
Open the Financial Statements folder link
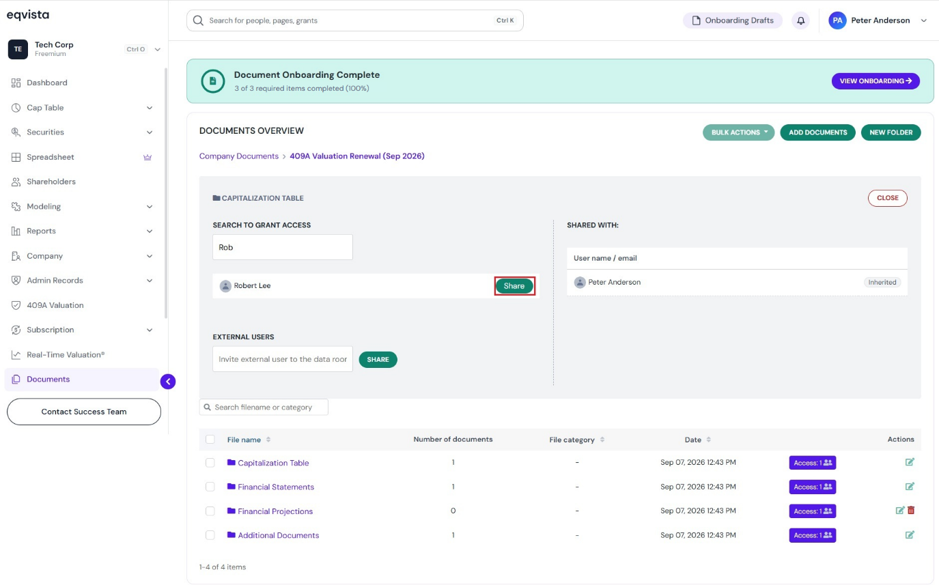point(275,487)
